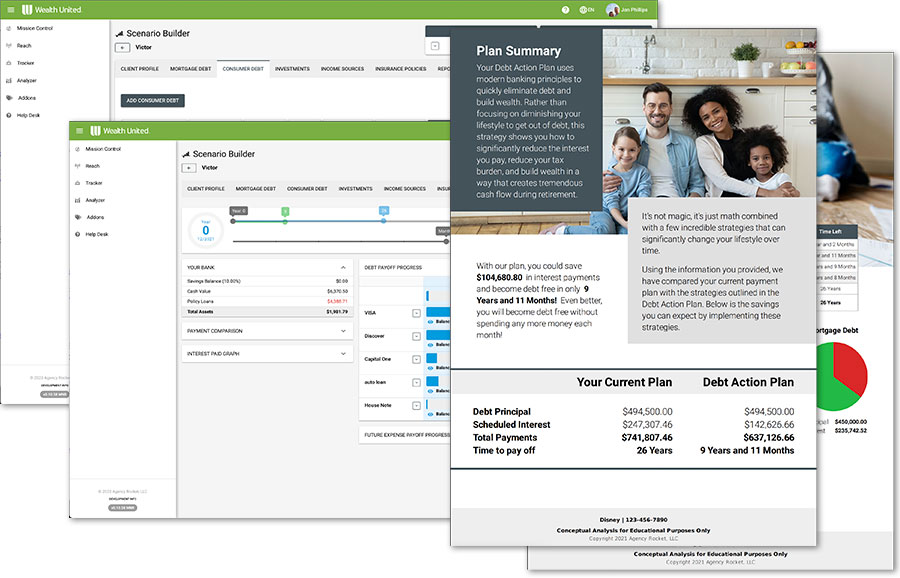Open the dropdown box at the back window's right edge
This screenshot has width=900, height=578.
[435, 46]
